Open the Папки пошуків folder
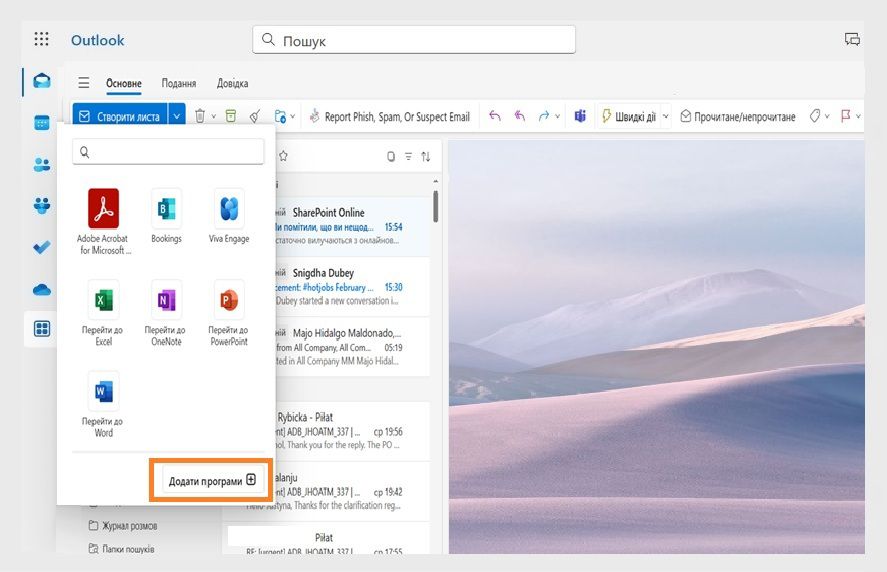This screenshot has width=887, height=572. click(122, 549)
